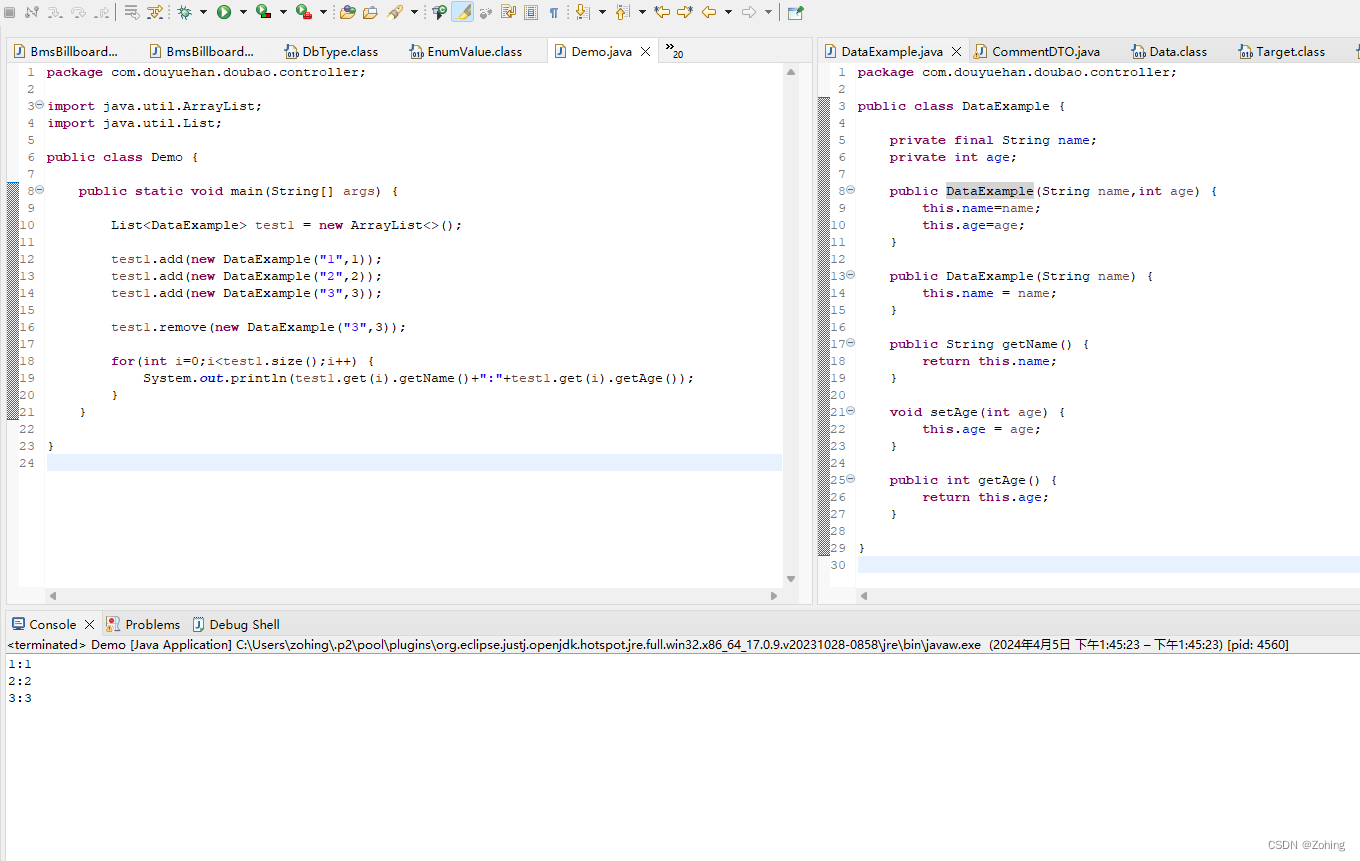Start the Coverage run icon
The width and height of the screenshot is (1360, 861).
click(x=263, y=12)
